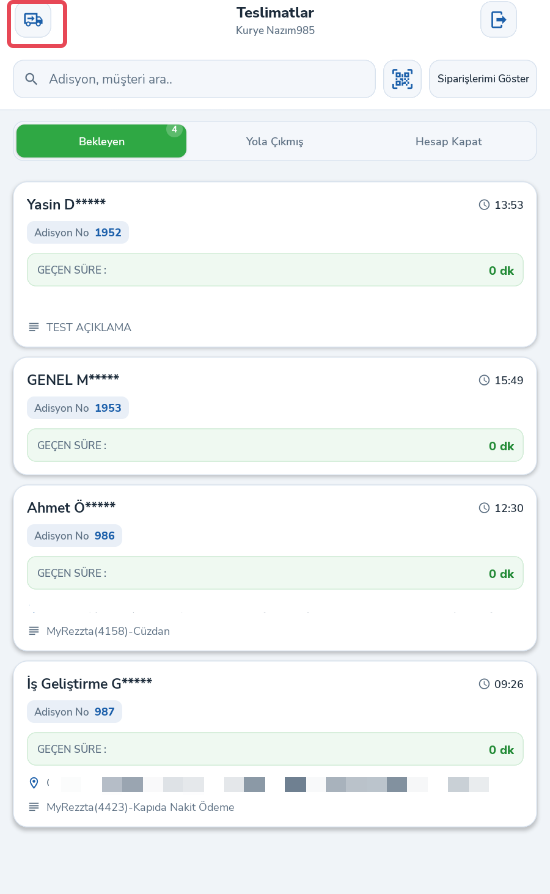Click note icon next to TEST AÇIKLAMA
The image size is (550, 894).
[x=34, y=327]
